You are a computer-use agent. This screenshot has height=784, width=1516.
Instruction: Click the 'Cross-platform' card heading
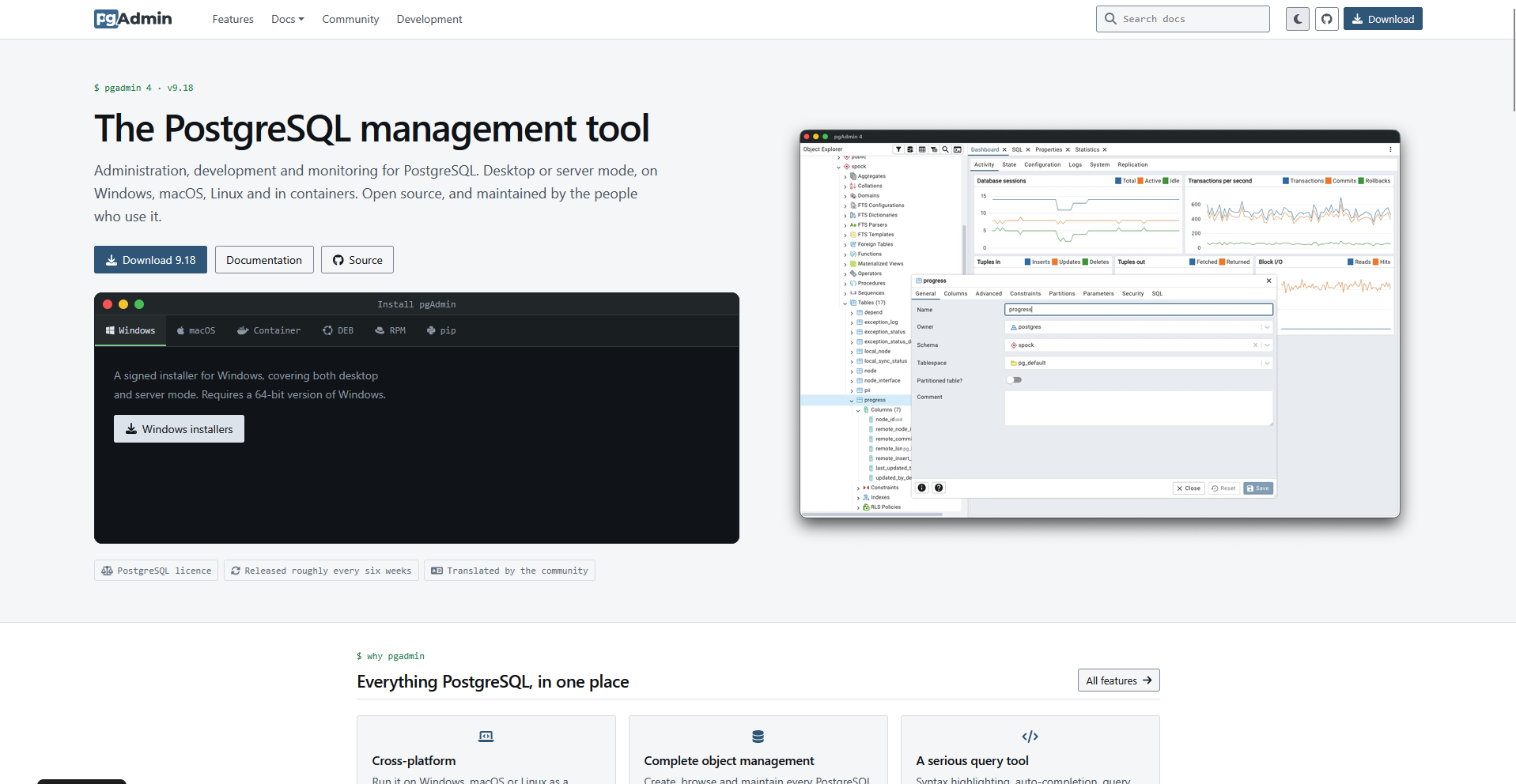[x=414, y=760]
